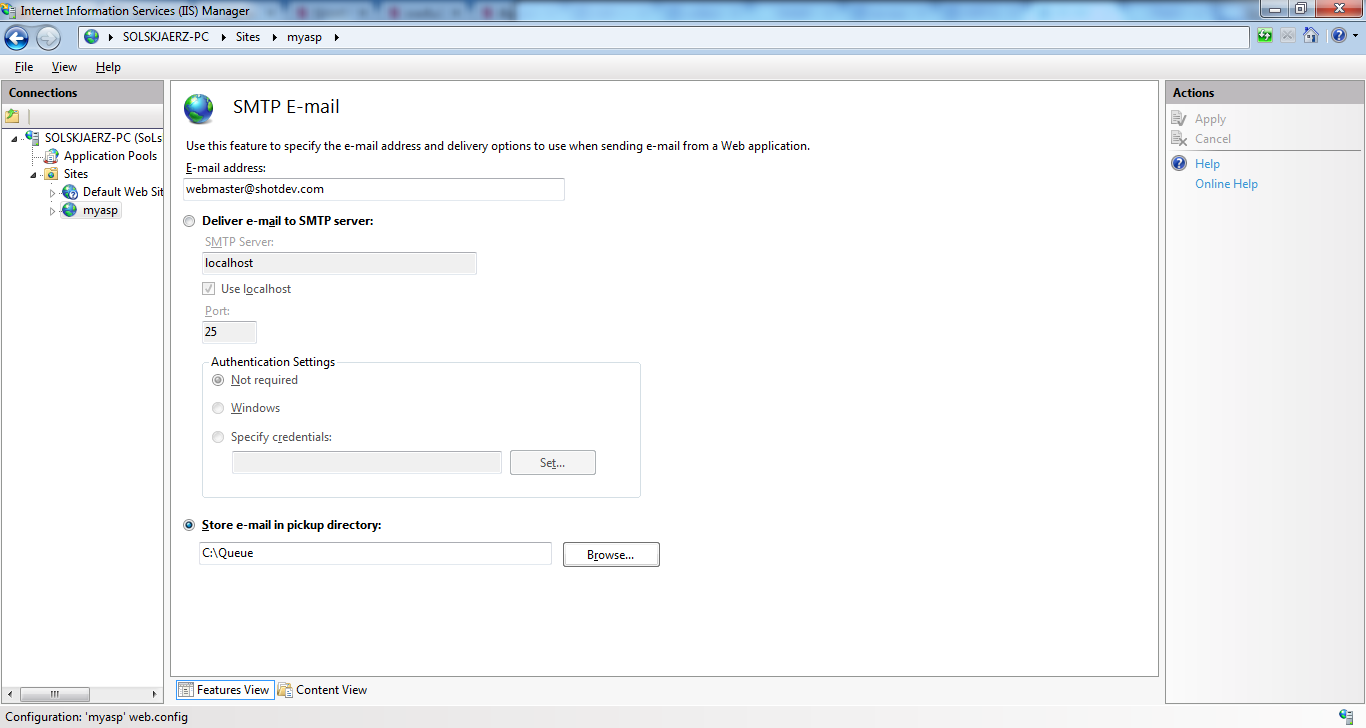Open dropdown arrow after SOLSKJAERZ-PC breadcrumb
Viewport: 1366px width, 728px height.
(224, 37)
